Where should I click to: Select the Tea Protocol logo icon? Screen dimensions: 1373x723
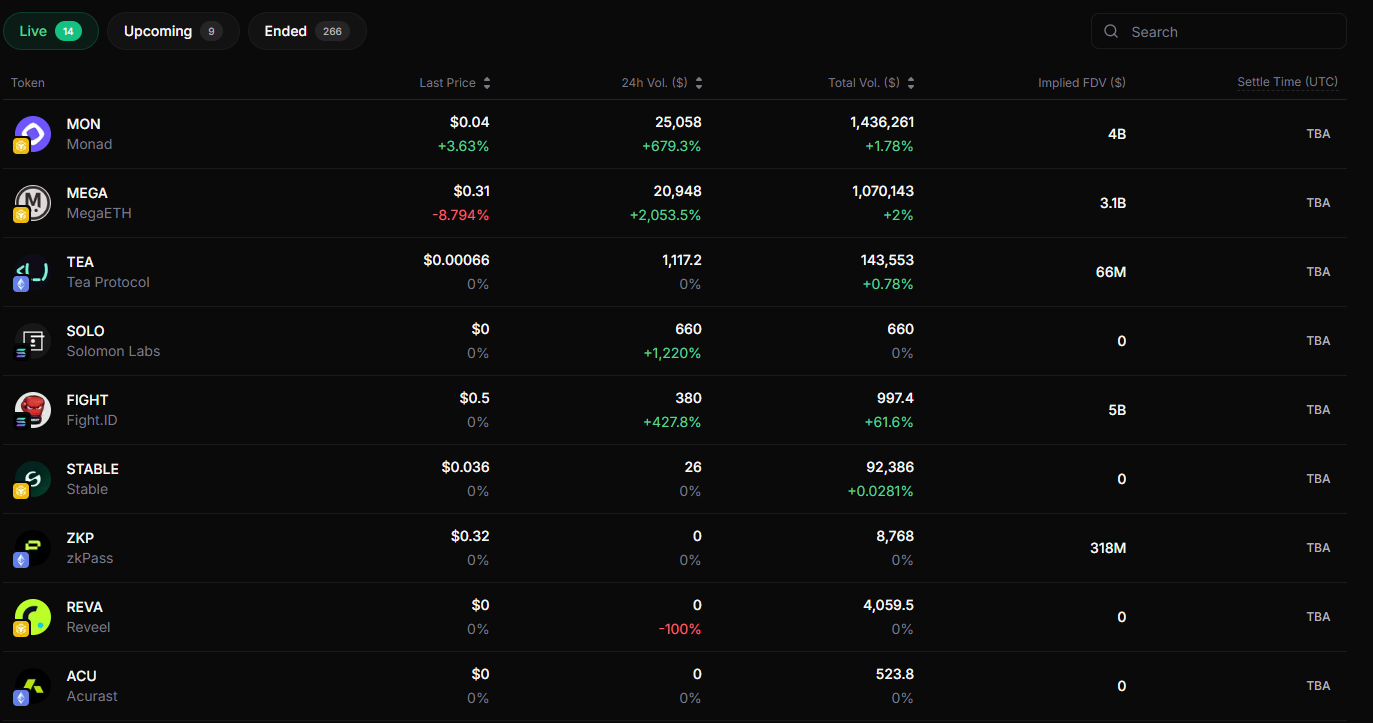pos(31,271)
